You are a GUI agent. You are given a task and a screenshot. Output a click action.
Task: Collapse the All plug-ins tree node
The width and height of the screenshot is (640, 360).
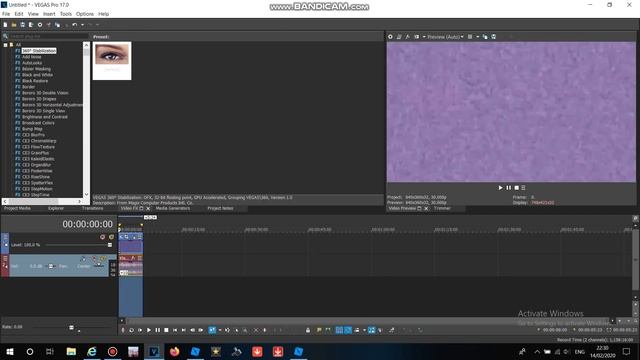coord(5,45)
